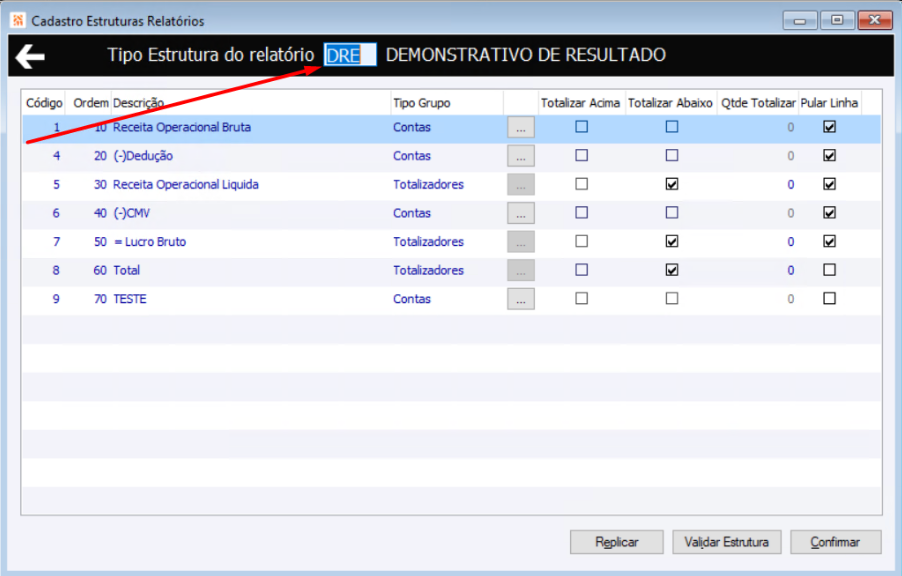This screenshot has height=576, width=902.
Task: Click Tipo Grupo Contas for (-)CMV row
Action: 412,213
